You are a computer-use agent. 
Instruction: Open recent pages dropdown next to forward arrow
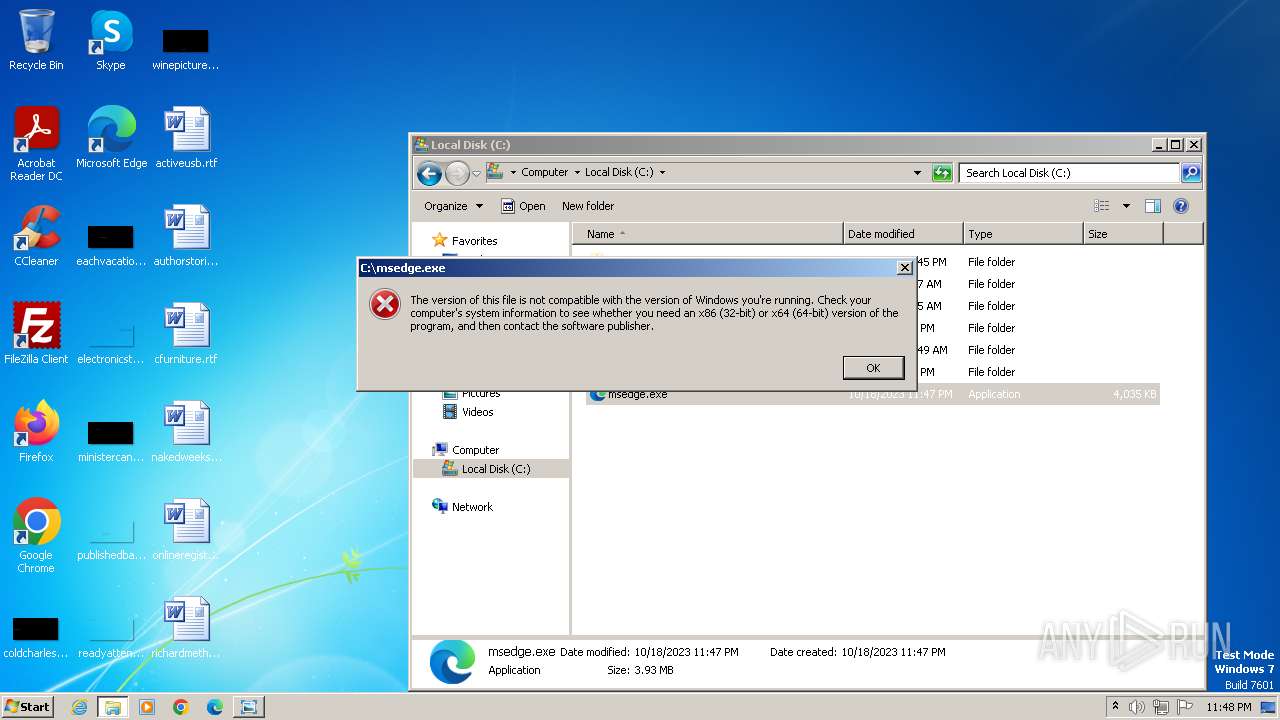pos(476,173)
